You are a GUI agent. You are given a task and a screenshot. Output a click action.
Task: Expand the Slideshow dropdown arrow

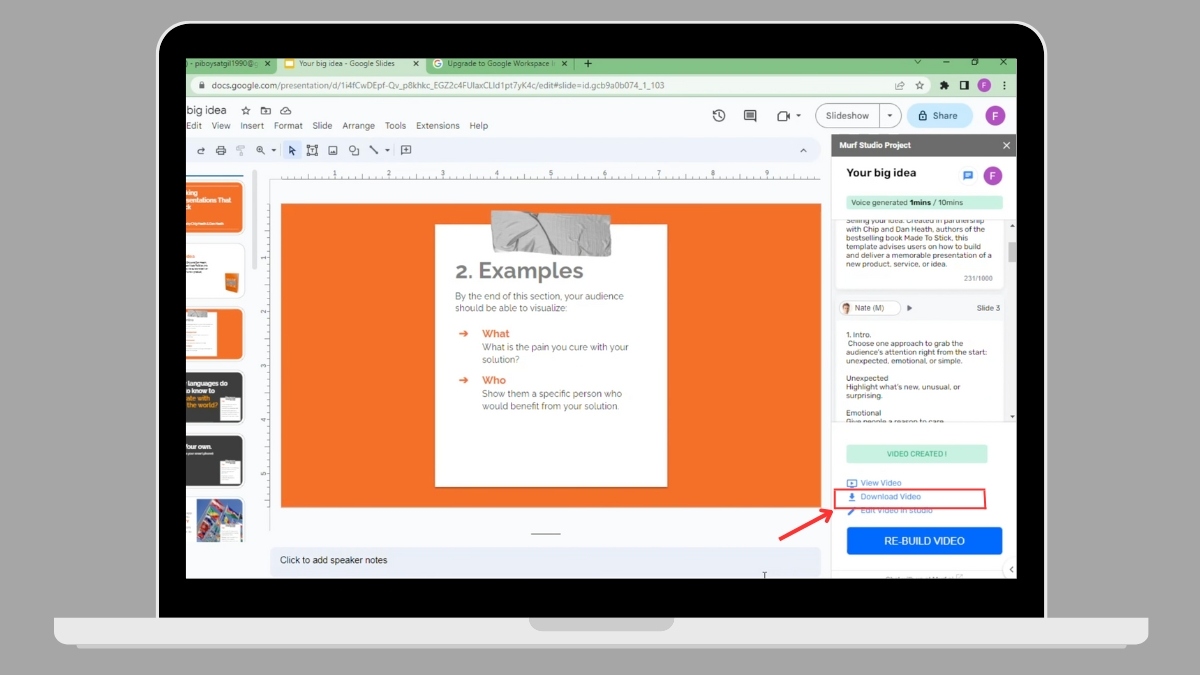tap(890, 116)
